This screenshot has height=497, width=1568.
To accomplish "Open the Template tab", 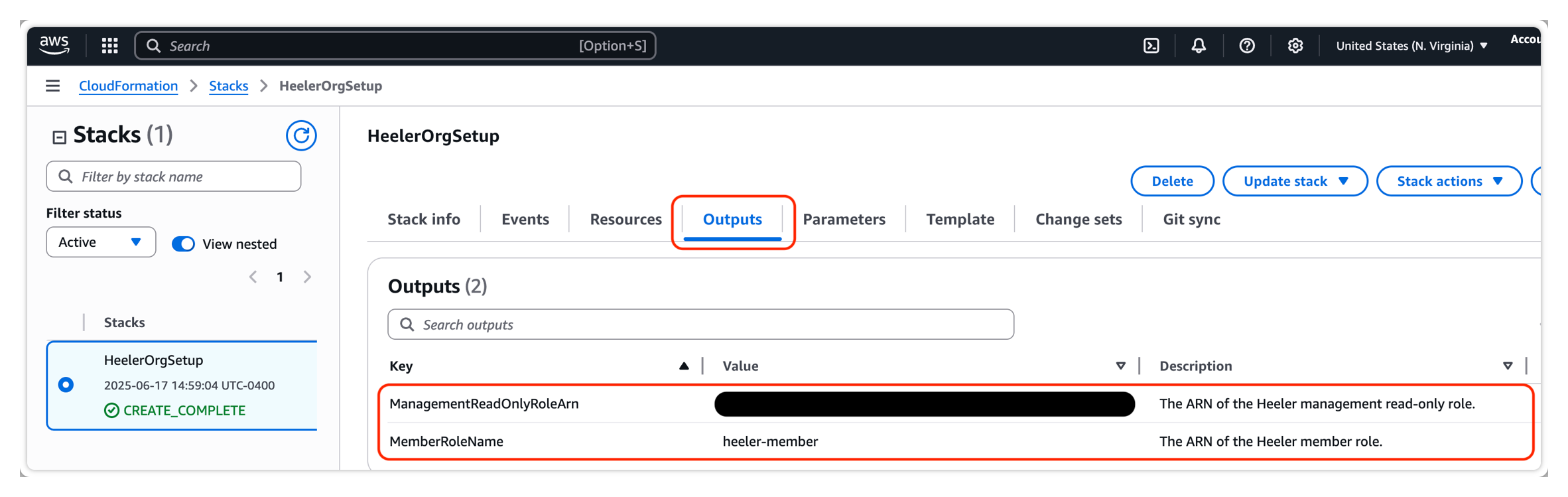I will tap(960, 219).
